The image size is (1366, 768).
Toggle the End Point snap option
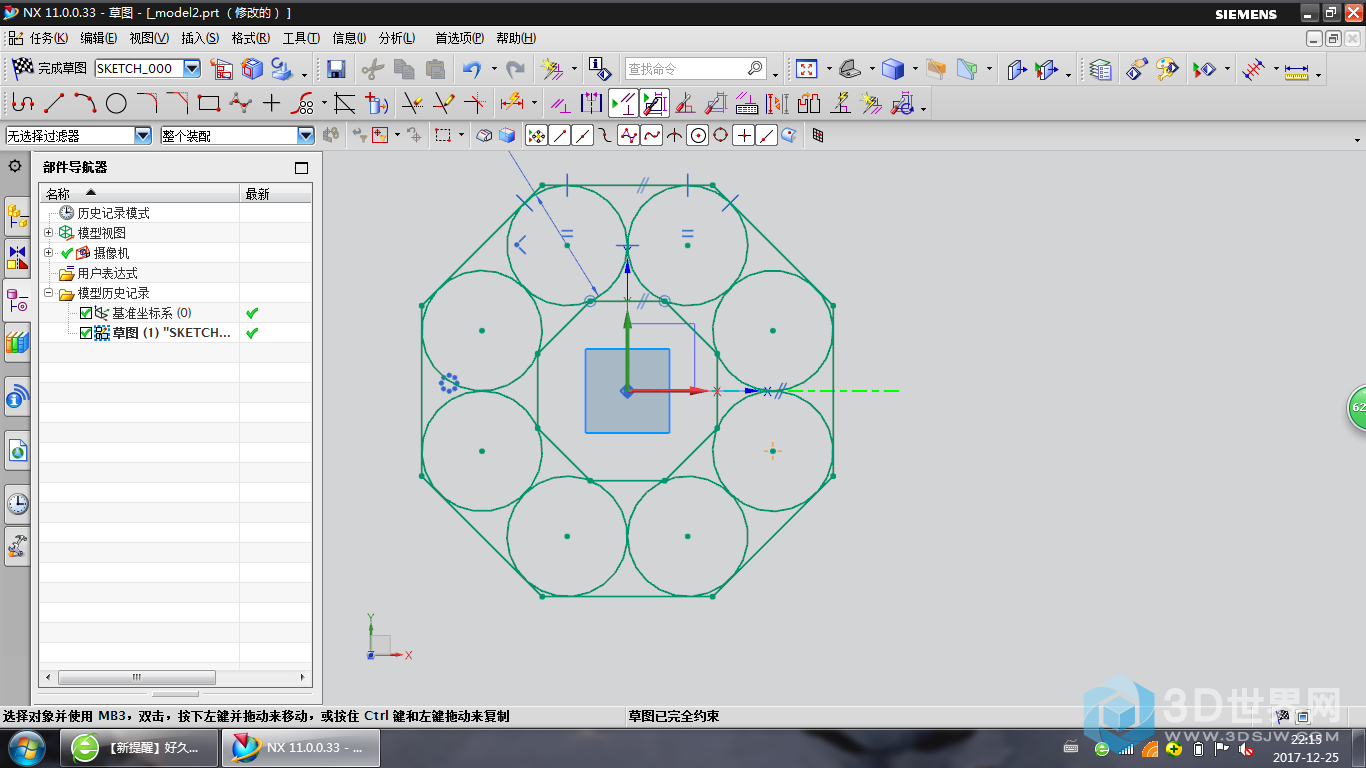click(560, 136)
